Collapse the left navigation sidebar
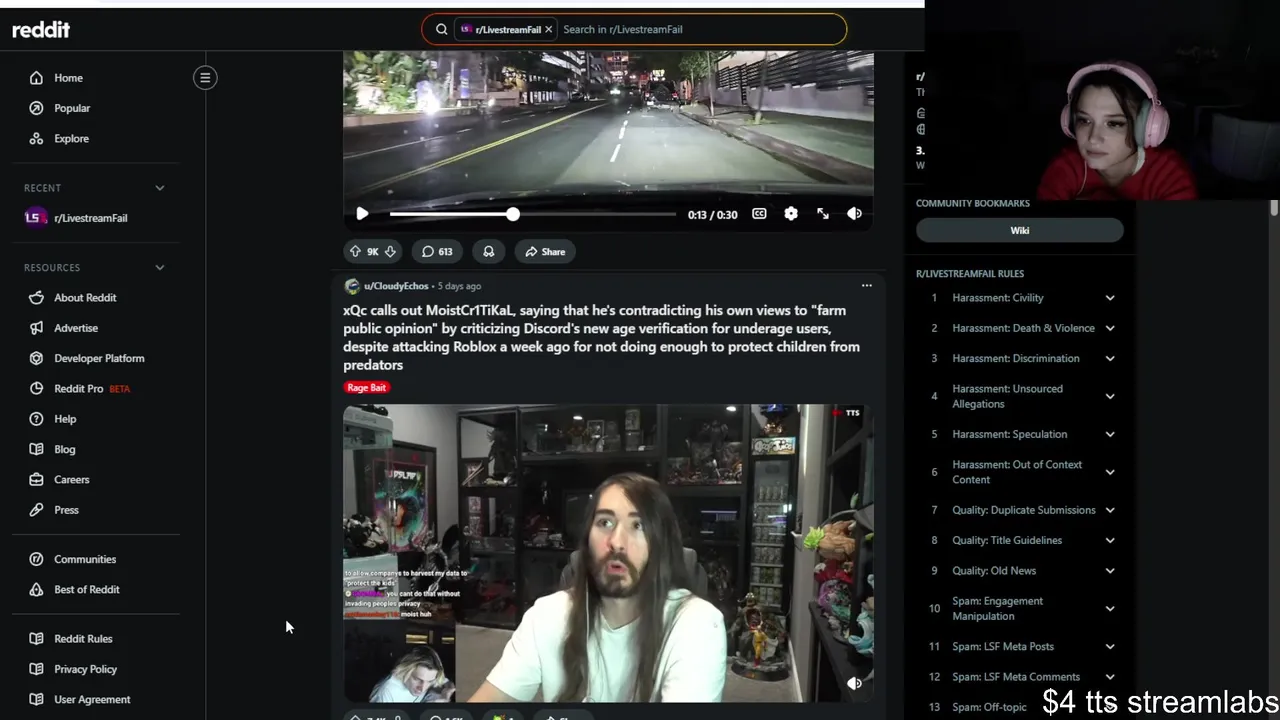This screenshot has height=720, width=1280. click(205, 78)
